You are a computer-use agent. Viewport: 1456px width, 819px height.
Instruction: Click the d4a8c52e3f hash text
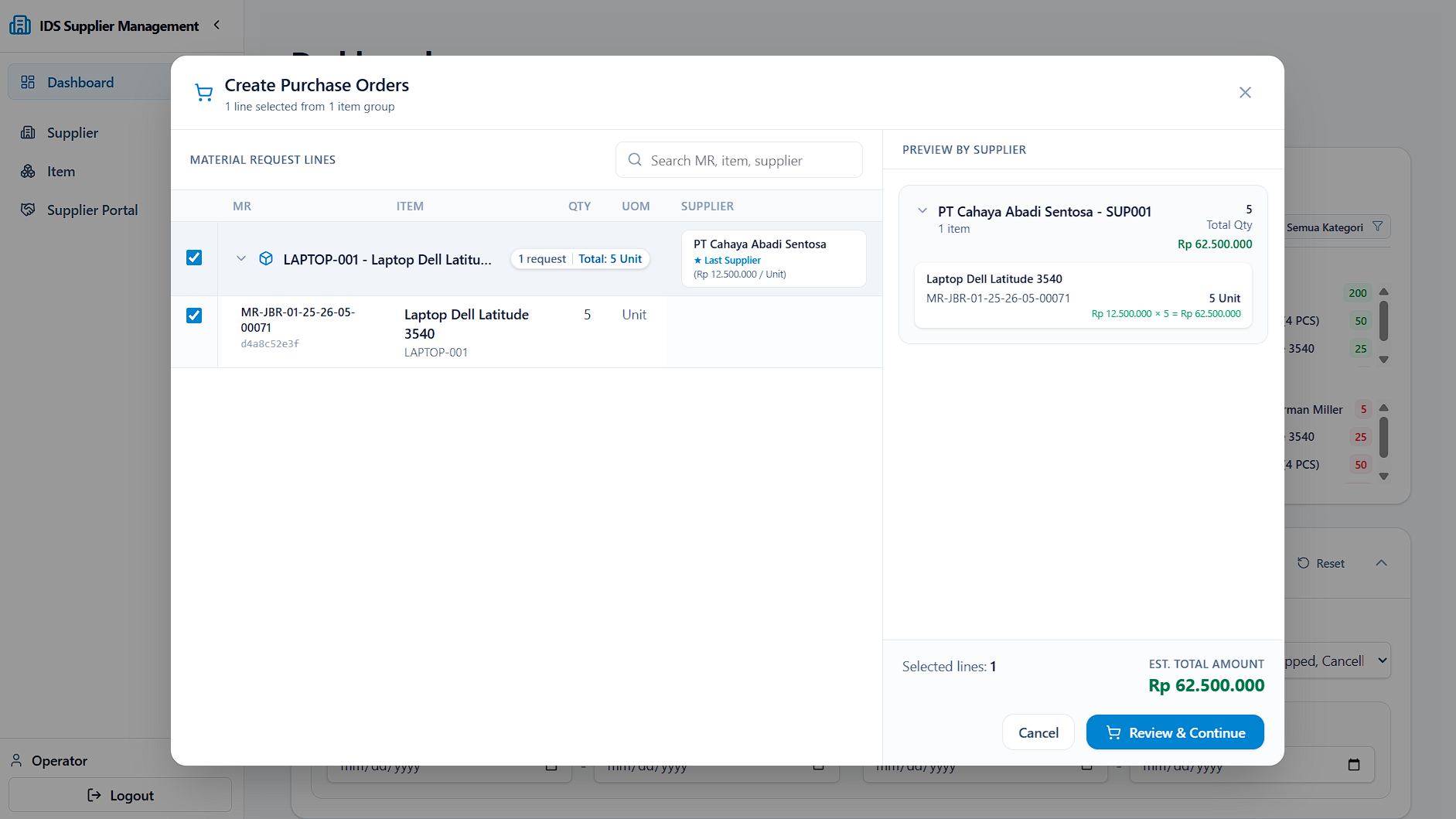[x=270, y=343]
